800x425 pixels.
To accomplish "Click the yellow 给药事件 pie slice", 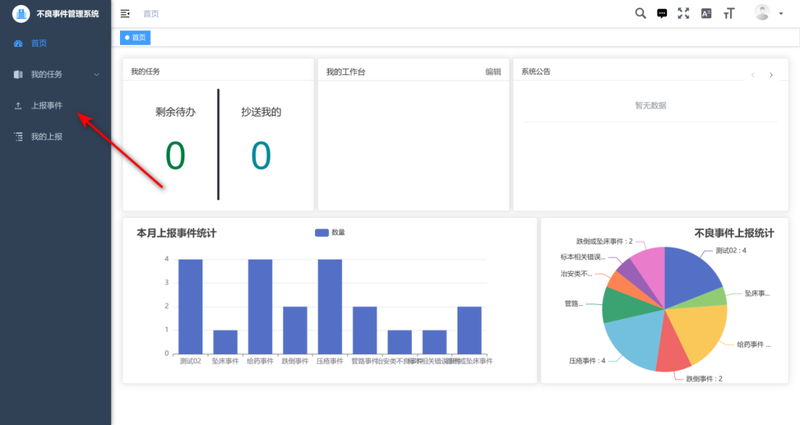I will (x=702, y=332).
